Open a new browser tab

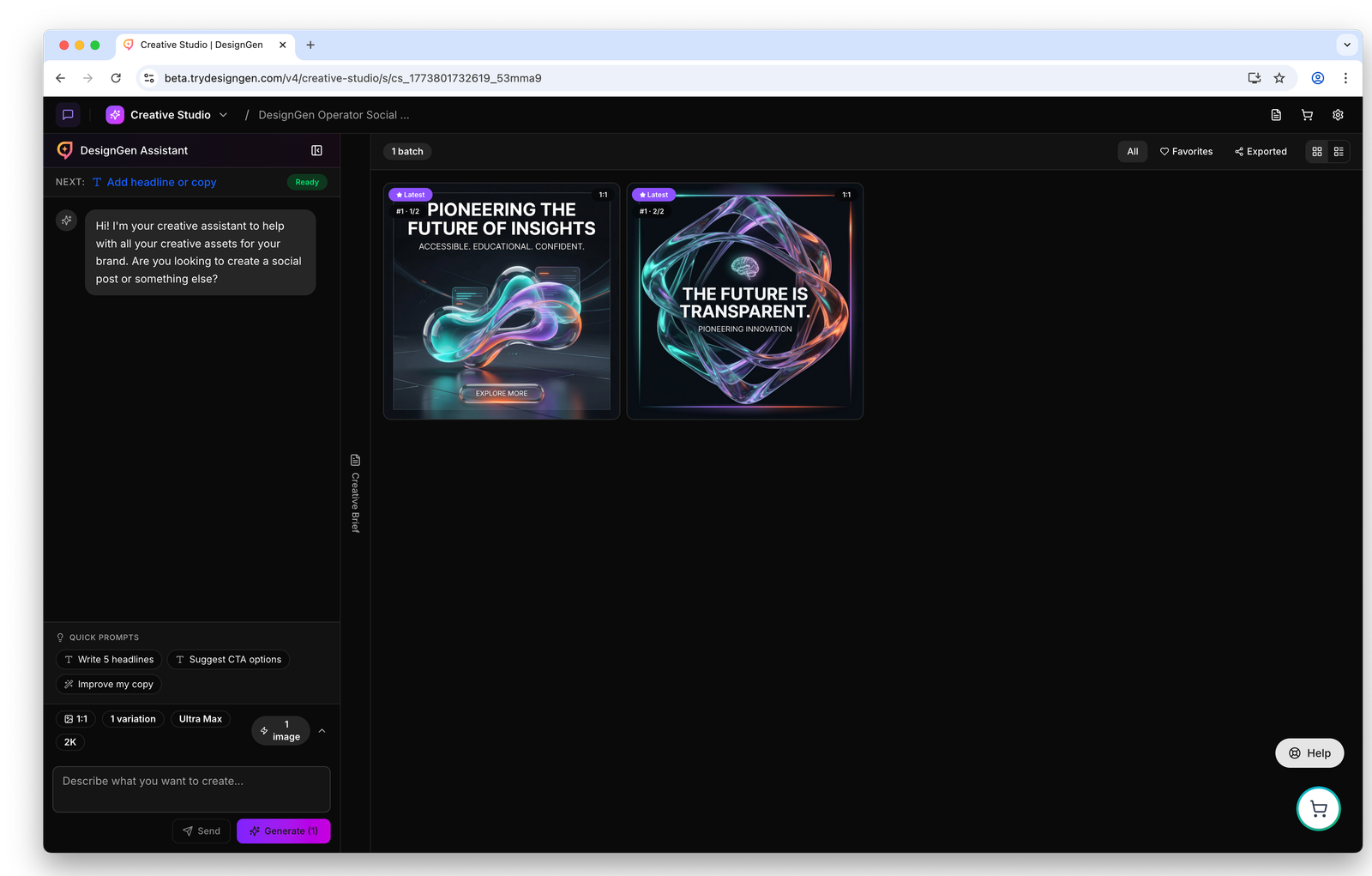click(310, 45)
